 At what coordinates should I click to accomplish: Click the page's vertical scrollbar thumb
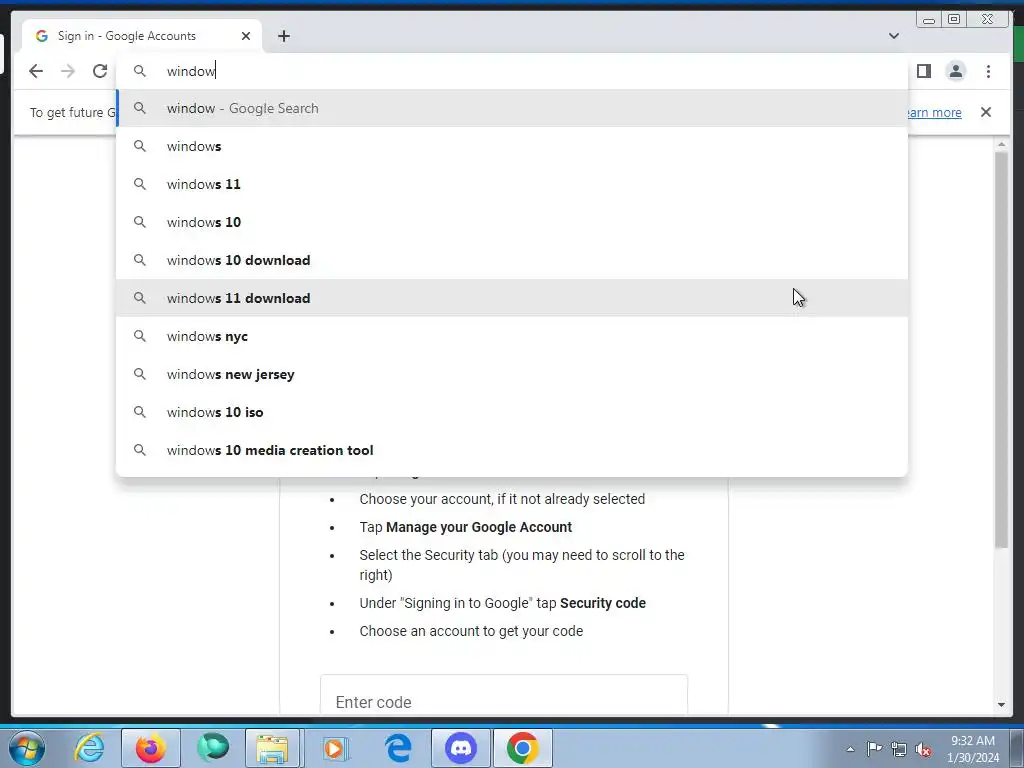point(1001,349)
